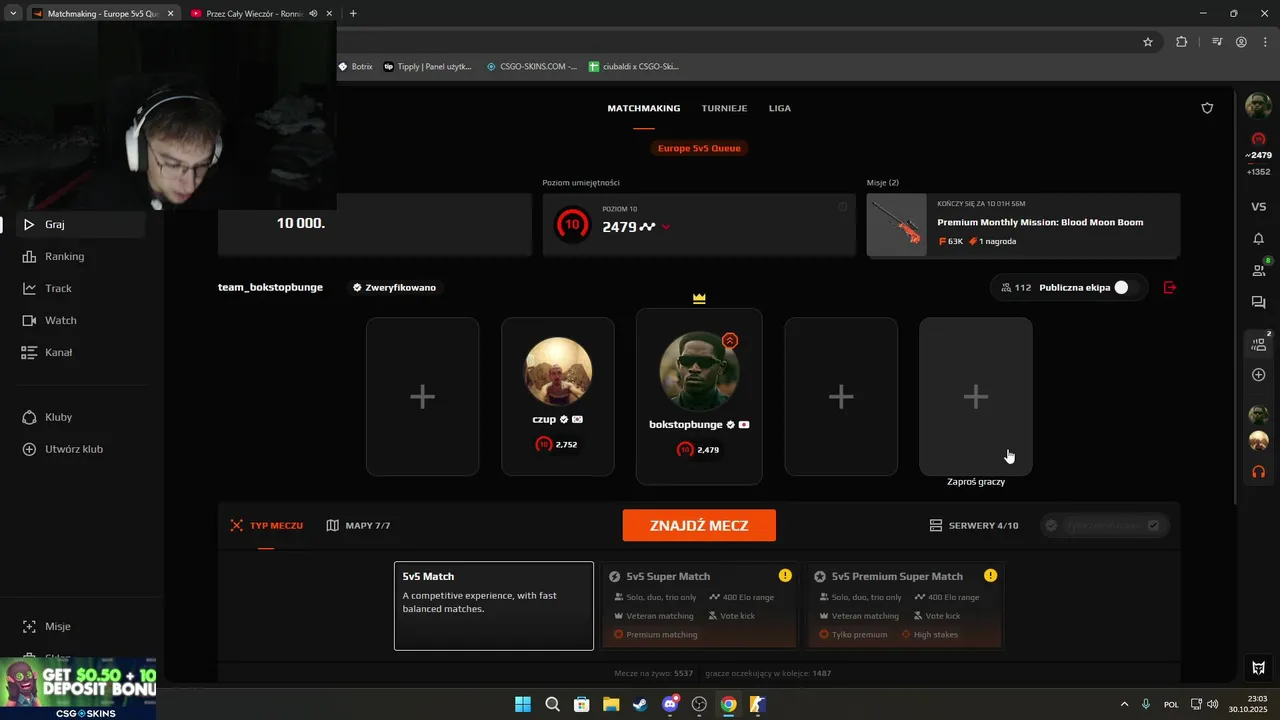Viewport: 1280px width, 720px height.
Task: Click the 112 members count icon
Action: (1015, 288)
